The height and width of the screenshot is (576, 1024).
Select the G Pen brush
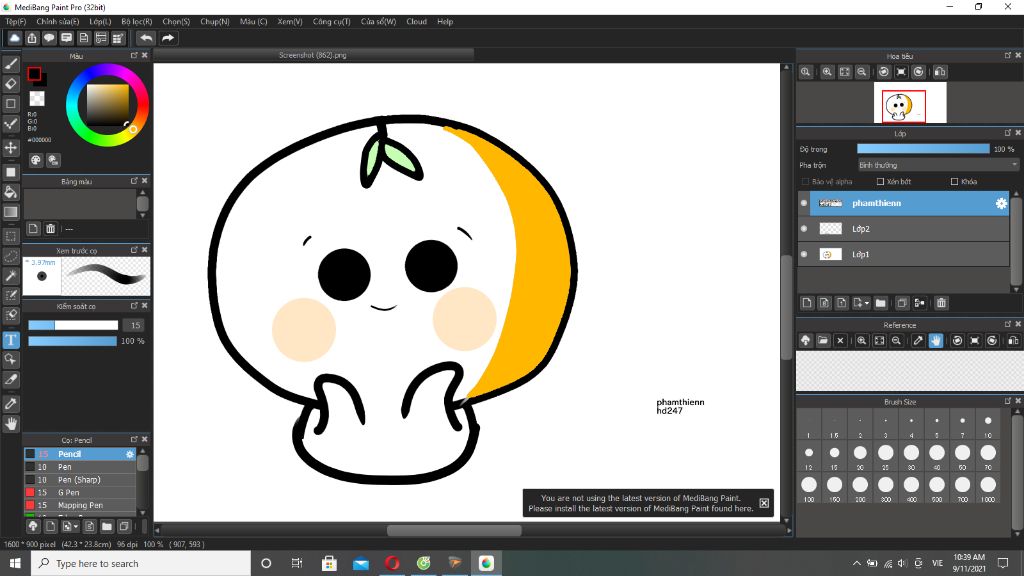point(80,492)
